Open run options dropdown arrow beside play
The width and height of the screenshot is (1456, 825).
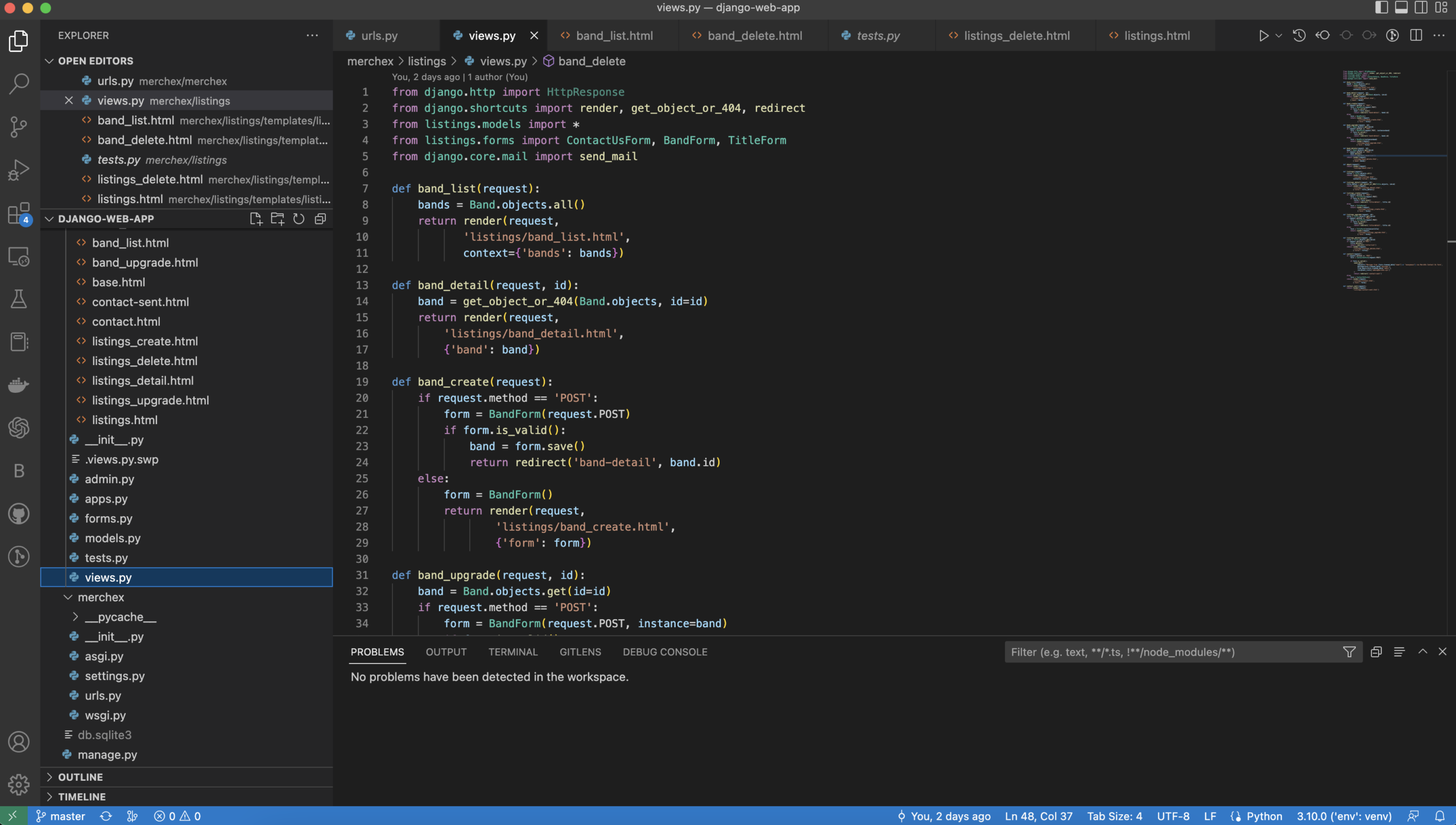[x=1279, y=36]
